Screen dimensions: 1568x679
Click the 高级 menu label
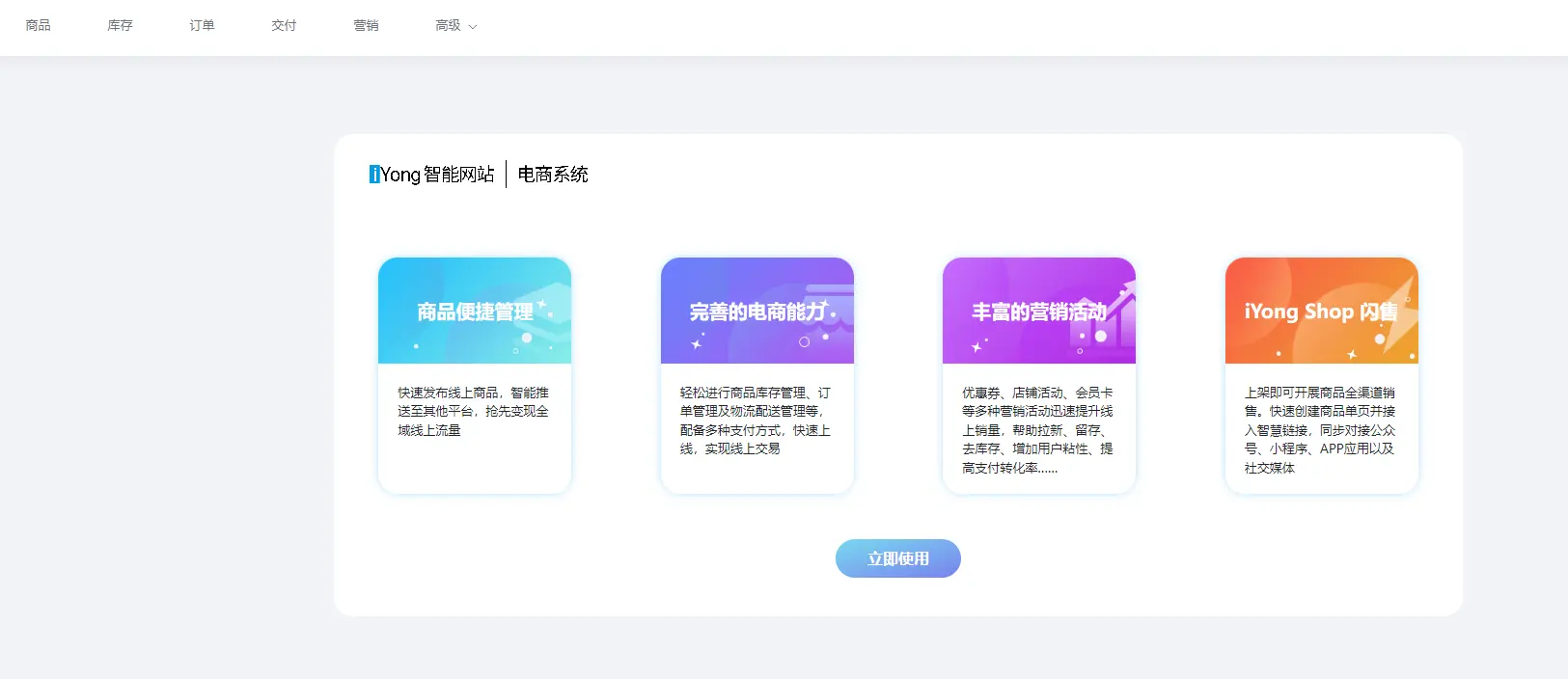[x=448, y=26]
